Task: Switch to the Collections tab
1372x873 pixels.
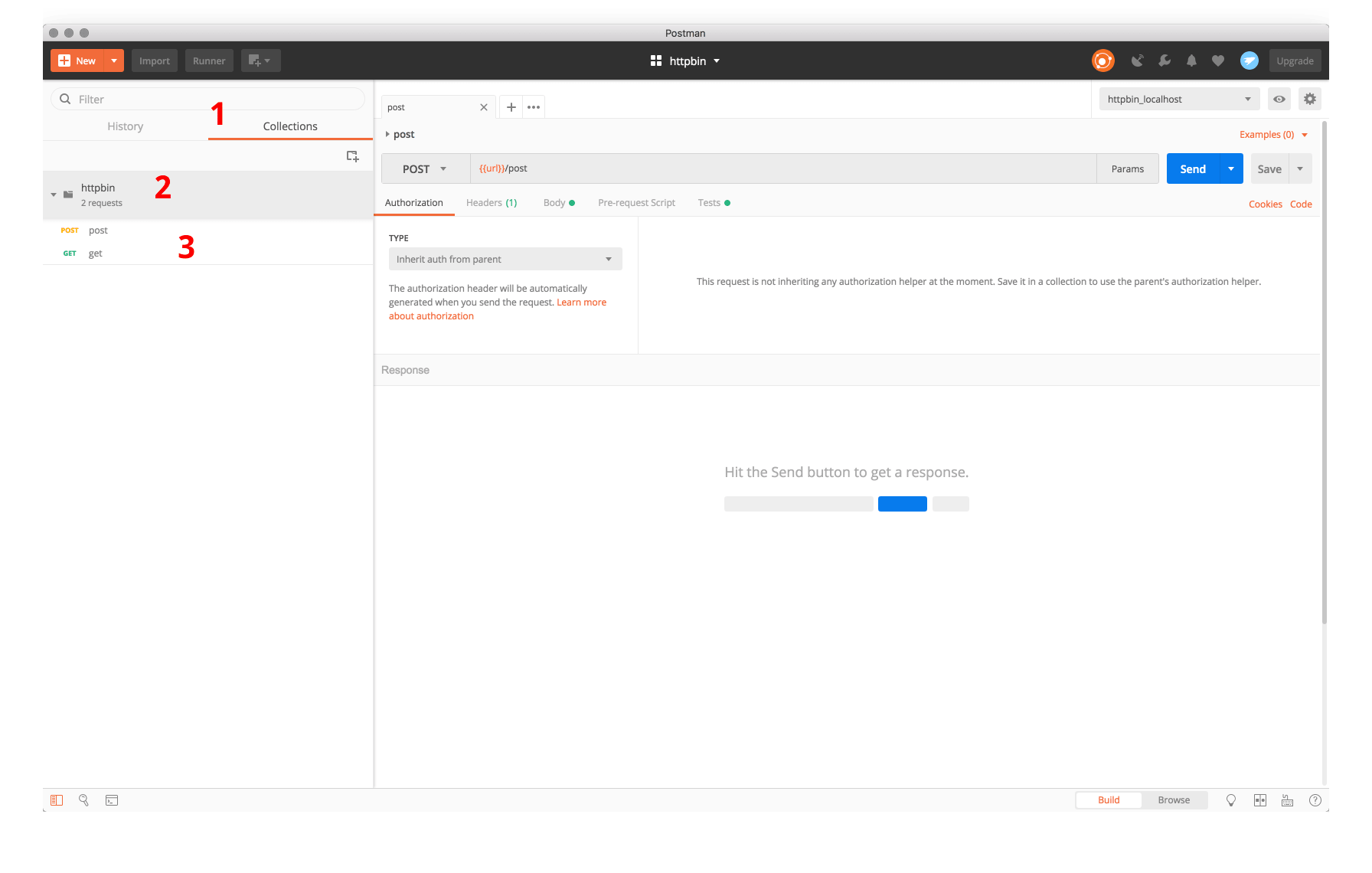Action: 290,126
